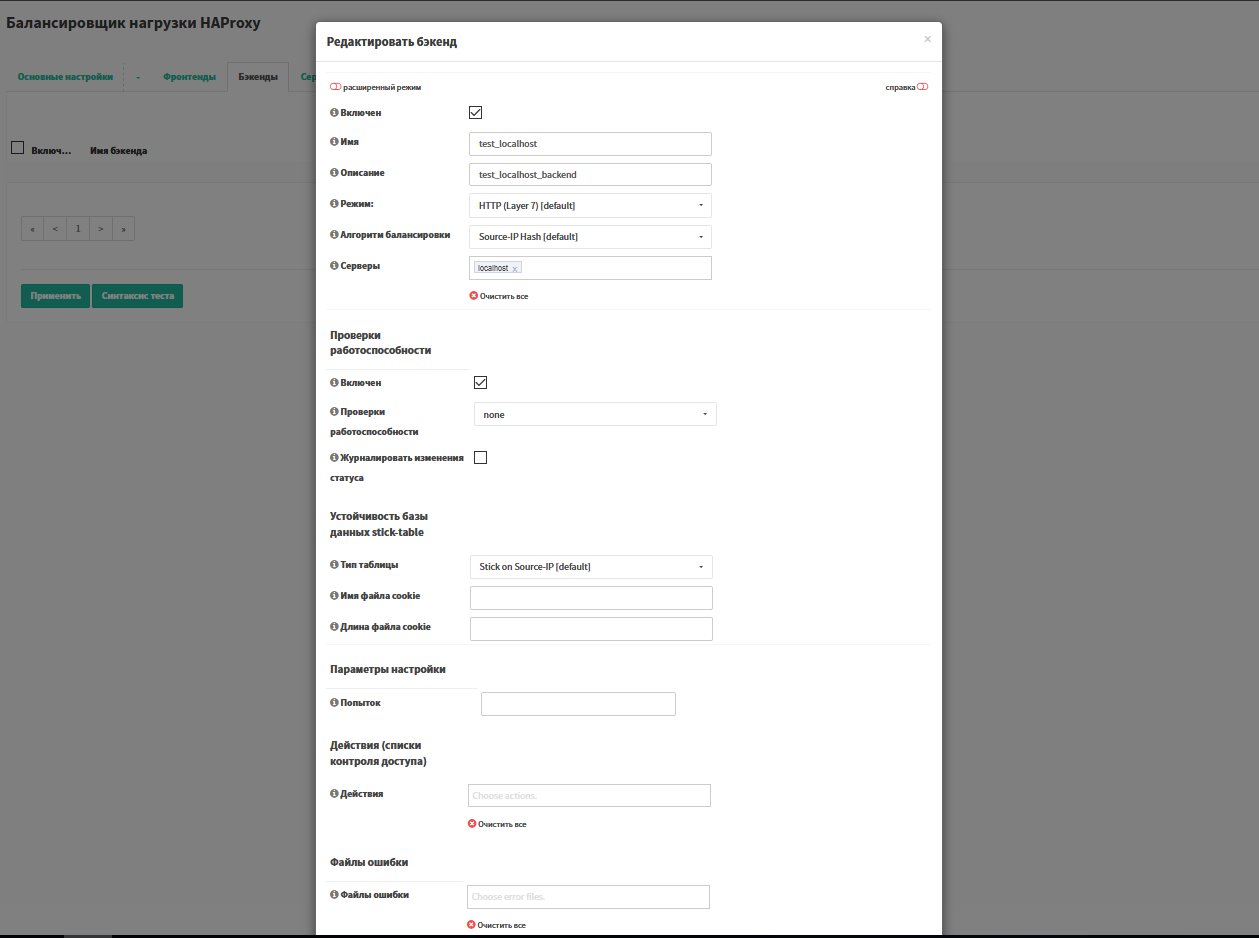Open the "Основные настройки" tab
The width and height of the screenshot is (1259, 938).
[x=64, y=76]
